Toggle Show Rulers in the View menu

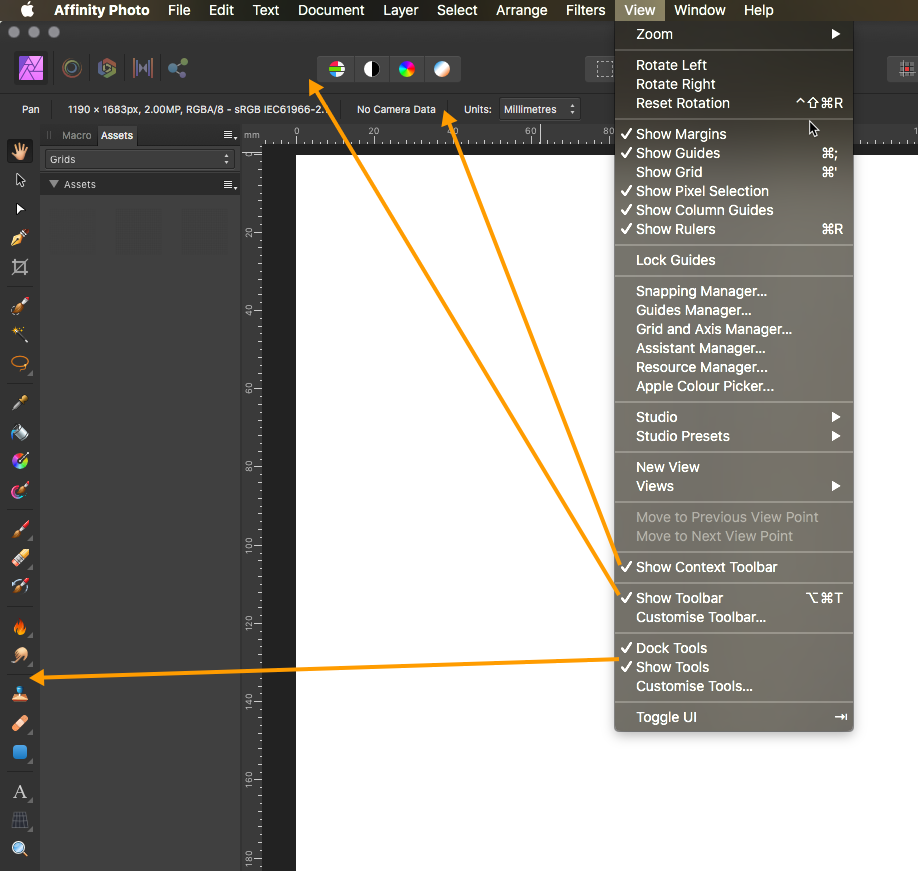tap(675, 229)
